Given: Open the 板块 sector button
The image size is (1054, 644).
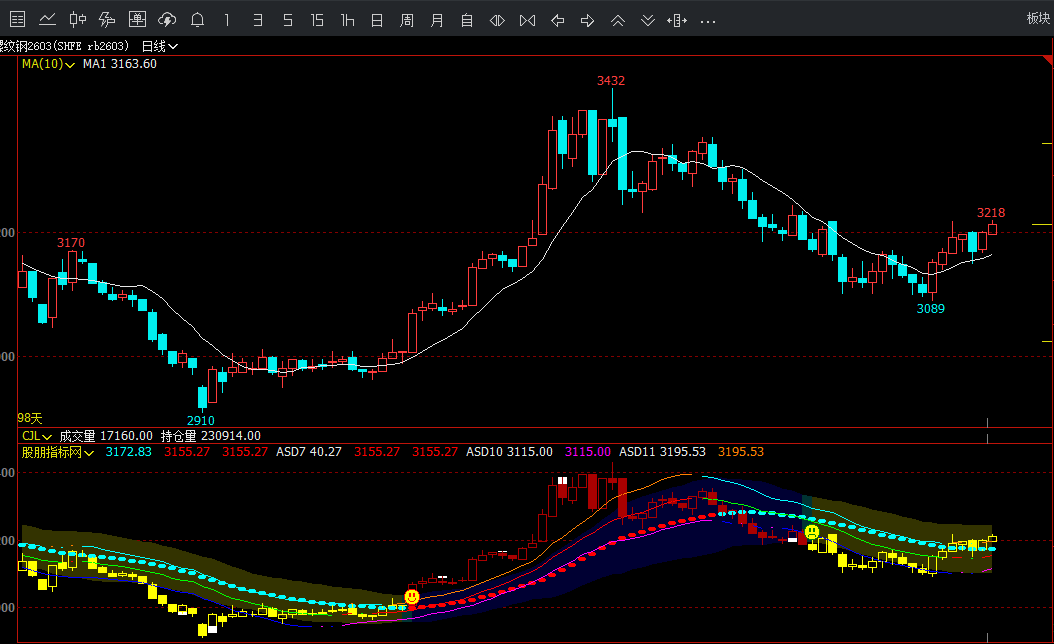Looking at the screenshot, I should tap(1039, 19).
